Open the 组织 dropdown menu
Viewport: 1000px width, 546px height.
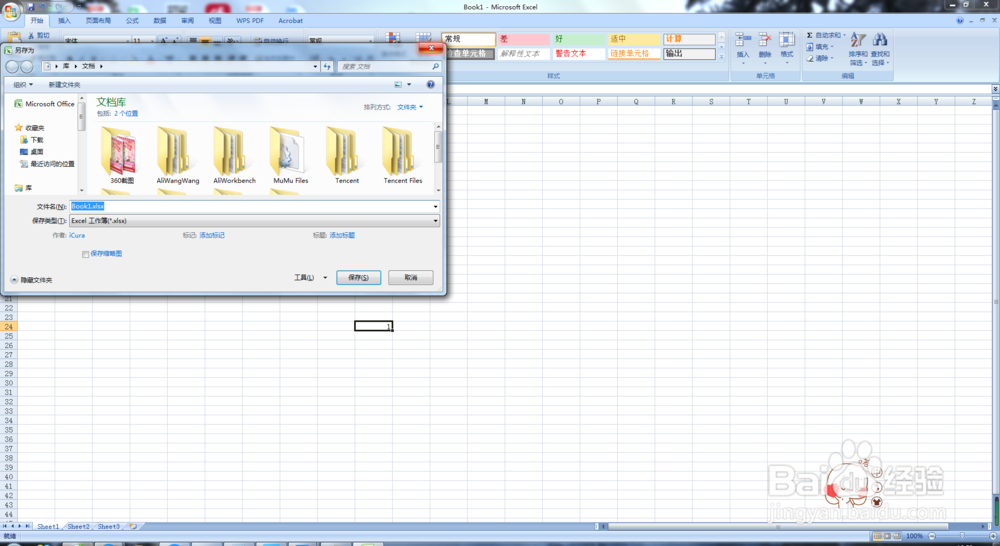click(23, 84)
